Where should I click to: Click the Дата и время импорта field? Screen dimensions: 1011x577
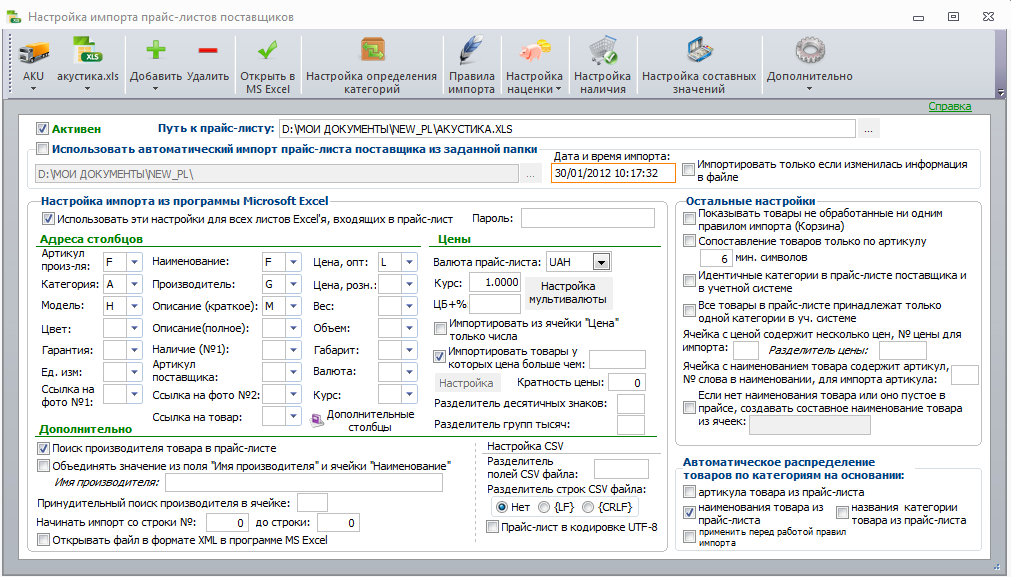(x=613, y=173)
